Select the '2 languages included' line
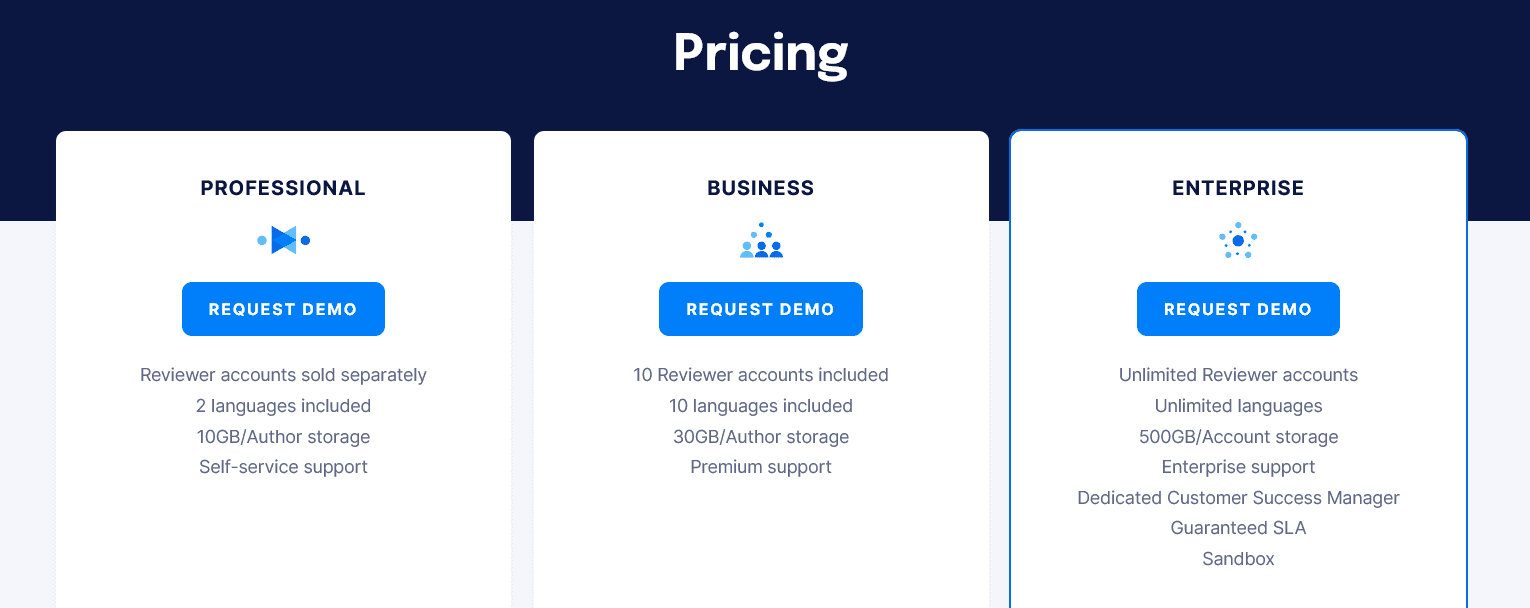Image resolution: width=1530 pixels, height=608 pixels. [x=283, y=406]
